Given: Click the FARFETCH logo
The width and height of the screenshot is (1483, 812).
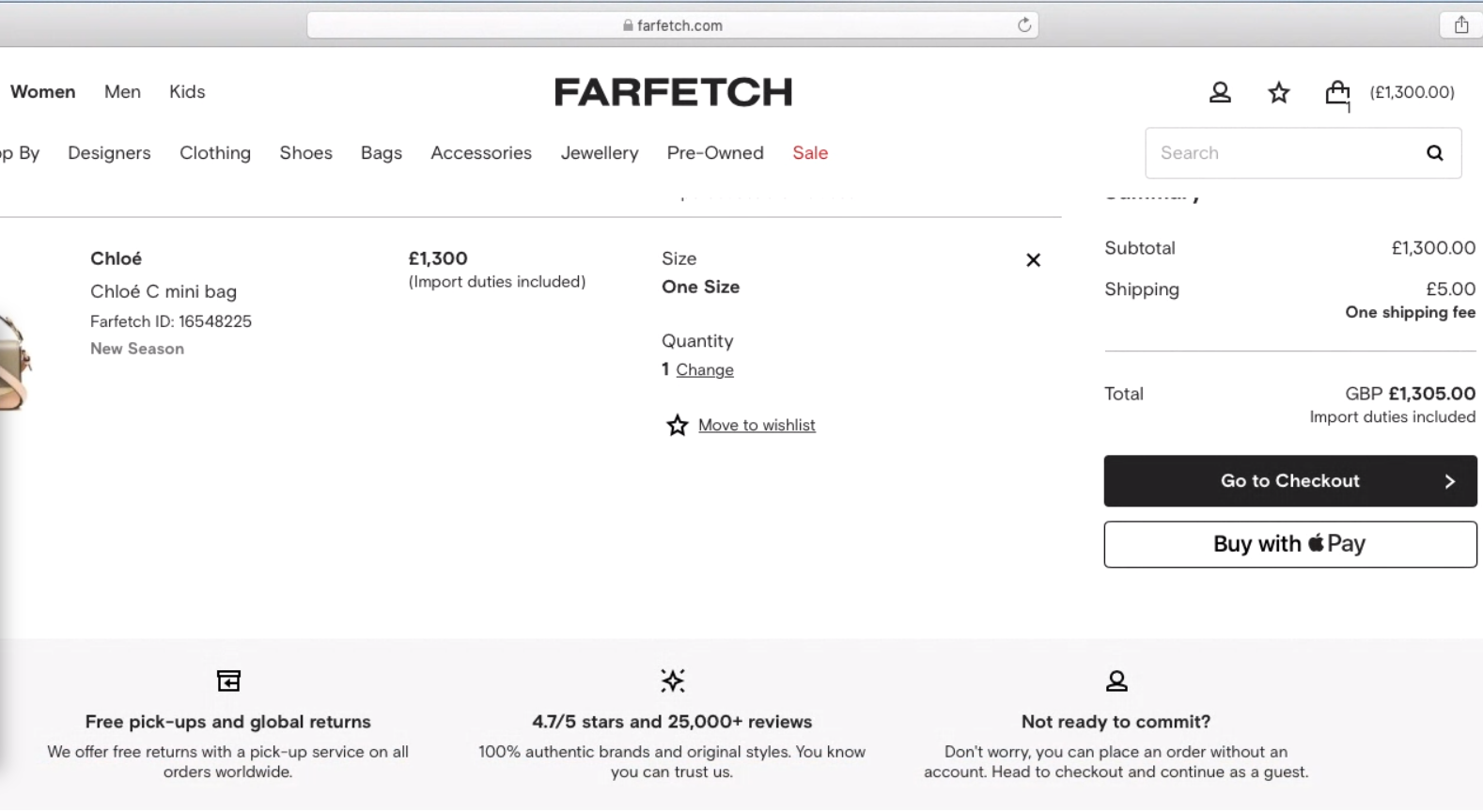Looking at the screenshot, I should tap(673, 92).
